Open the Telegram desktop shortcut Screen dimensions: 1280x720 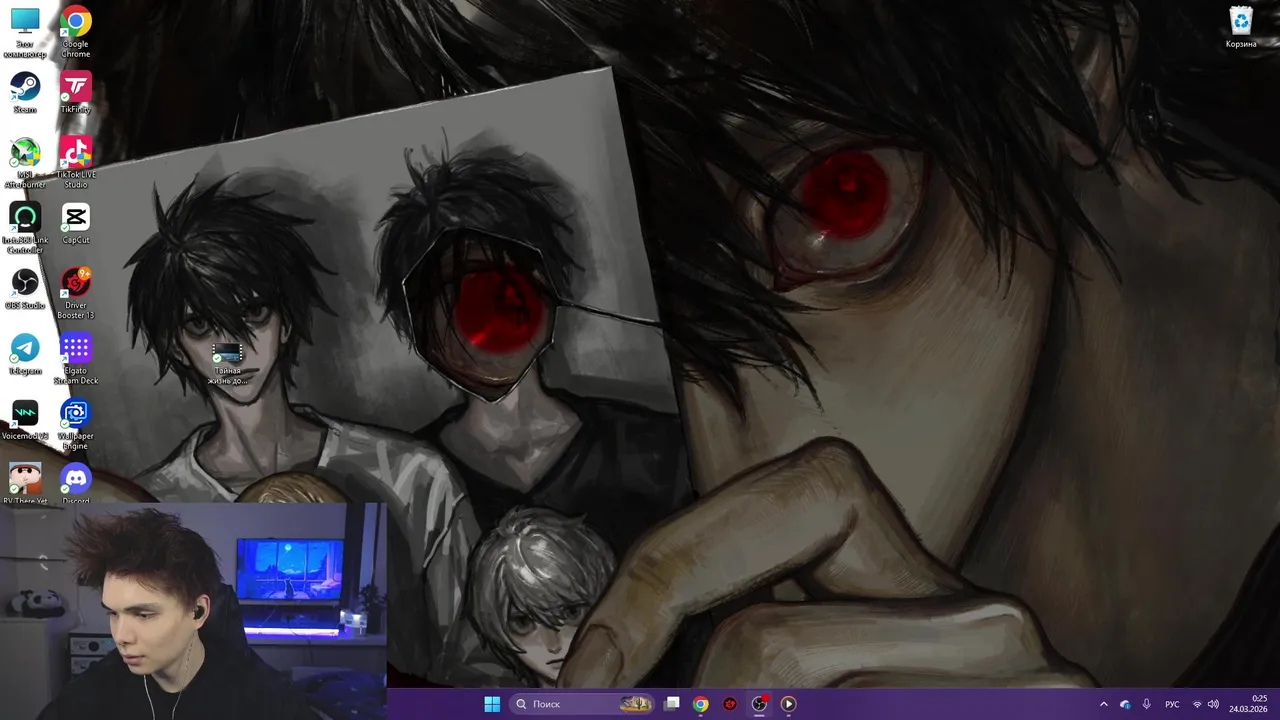25,354
